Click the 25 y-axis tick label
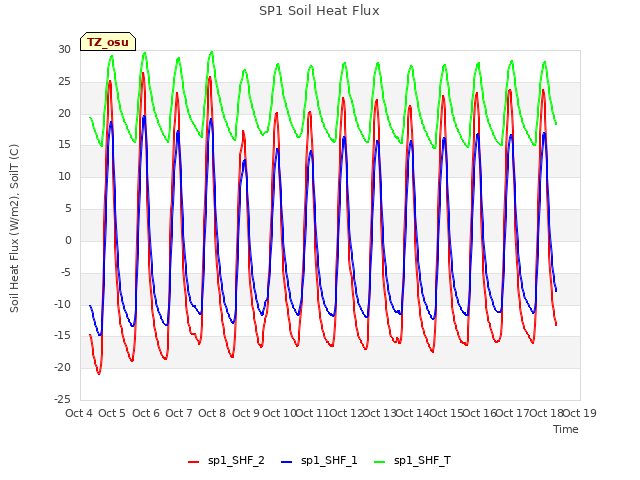Screen dimensions: 640x480 click(64, 82)
